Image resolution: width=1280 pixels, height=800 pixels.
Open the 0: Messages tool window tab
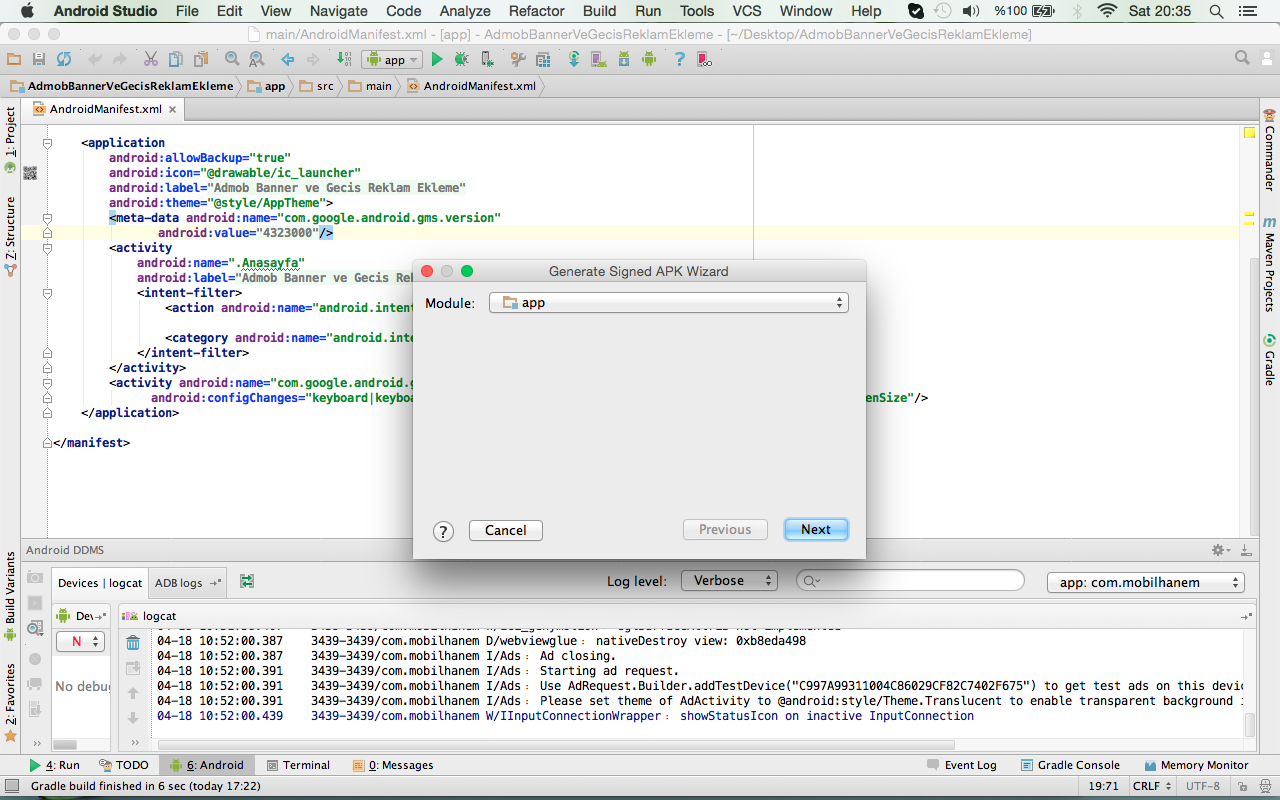click(x=393, y=765)
